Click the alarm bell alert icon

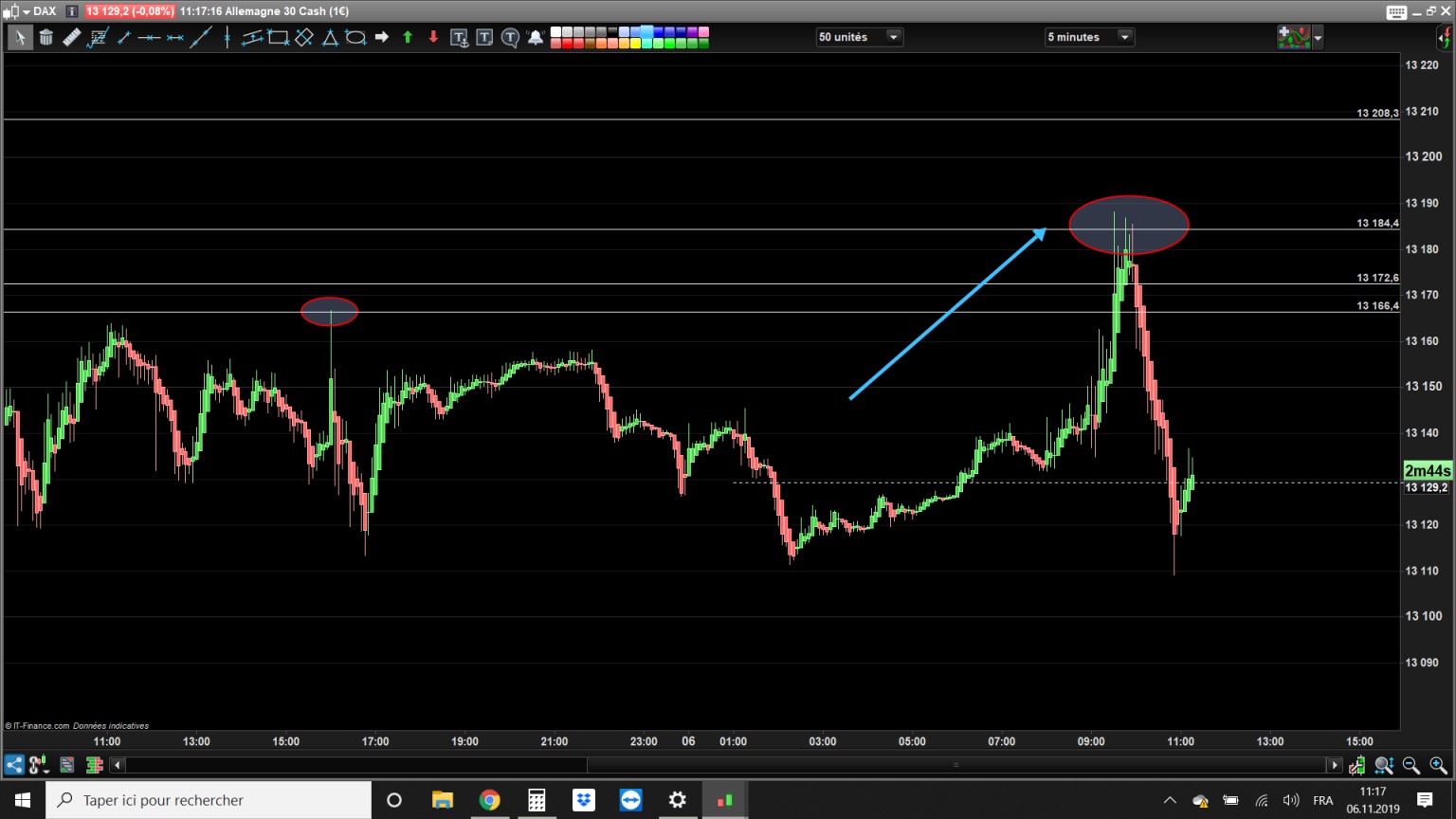point(536,37)
